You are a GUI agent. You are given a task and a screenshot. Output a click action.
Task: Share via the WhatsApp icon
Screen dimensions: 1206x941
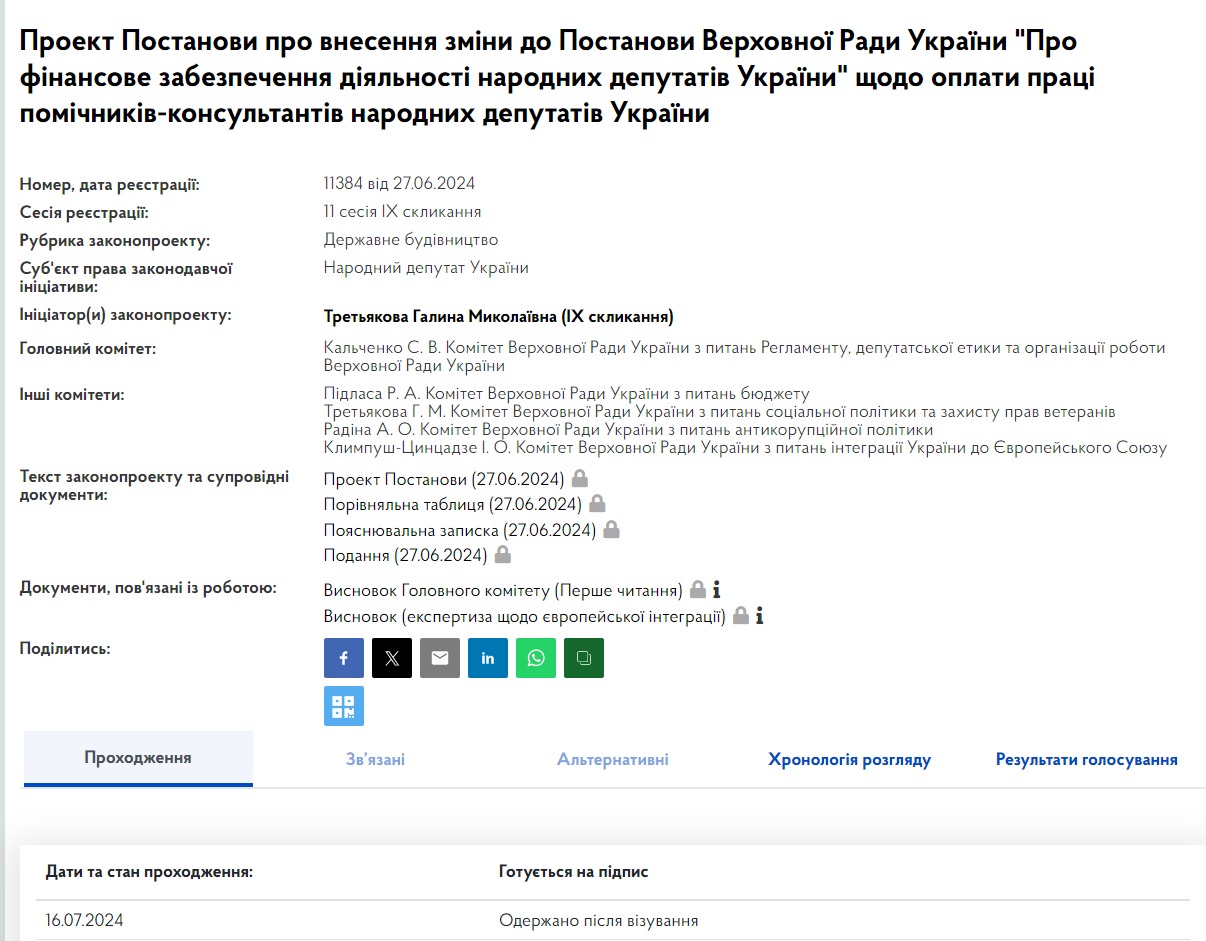[536, 658]
